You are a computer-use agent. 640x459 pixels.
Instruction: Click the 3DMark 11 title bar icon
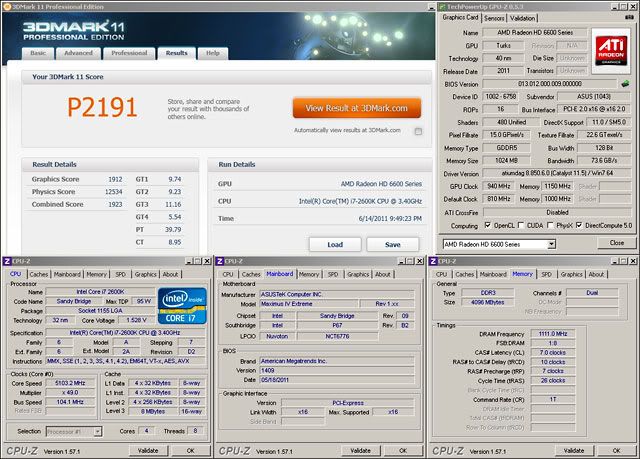[7, 7]
